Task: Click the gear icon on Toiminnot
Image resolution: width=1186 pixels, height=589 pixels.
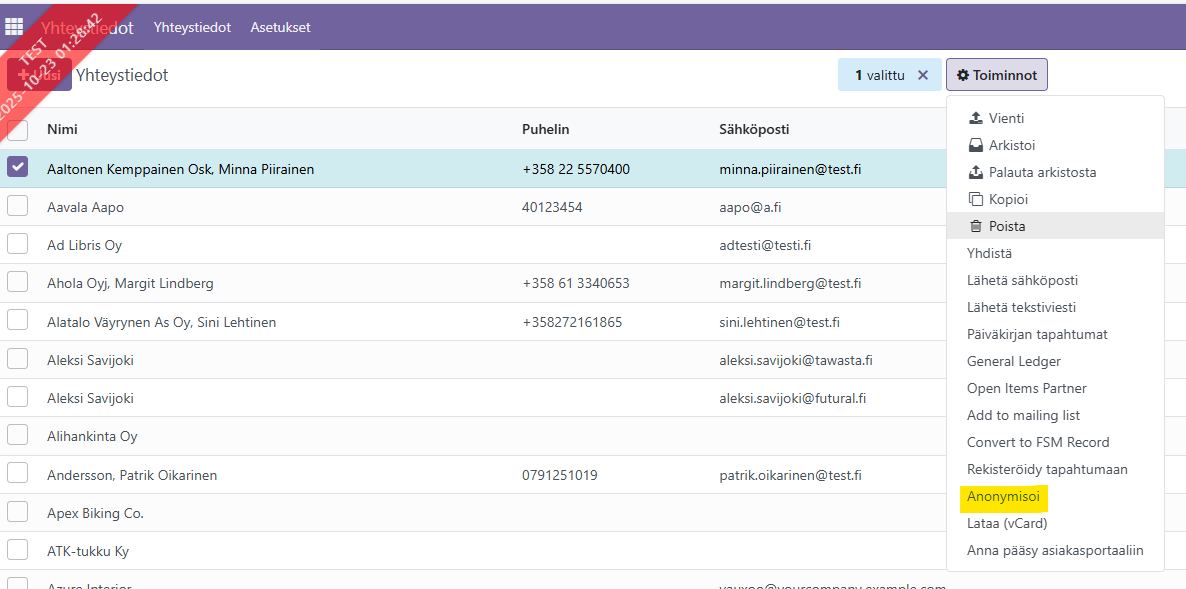Action: point(963,75)
